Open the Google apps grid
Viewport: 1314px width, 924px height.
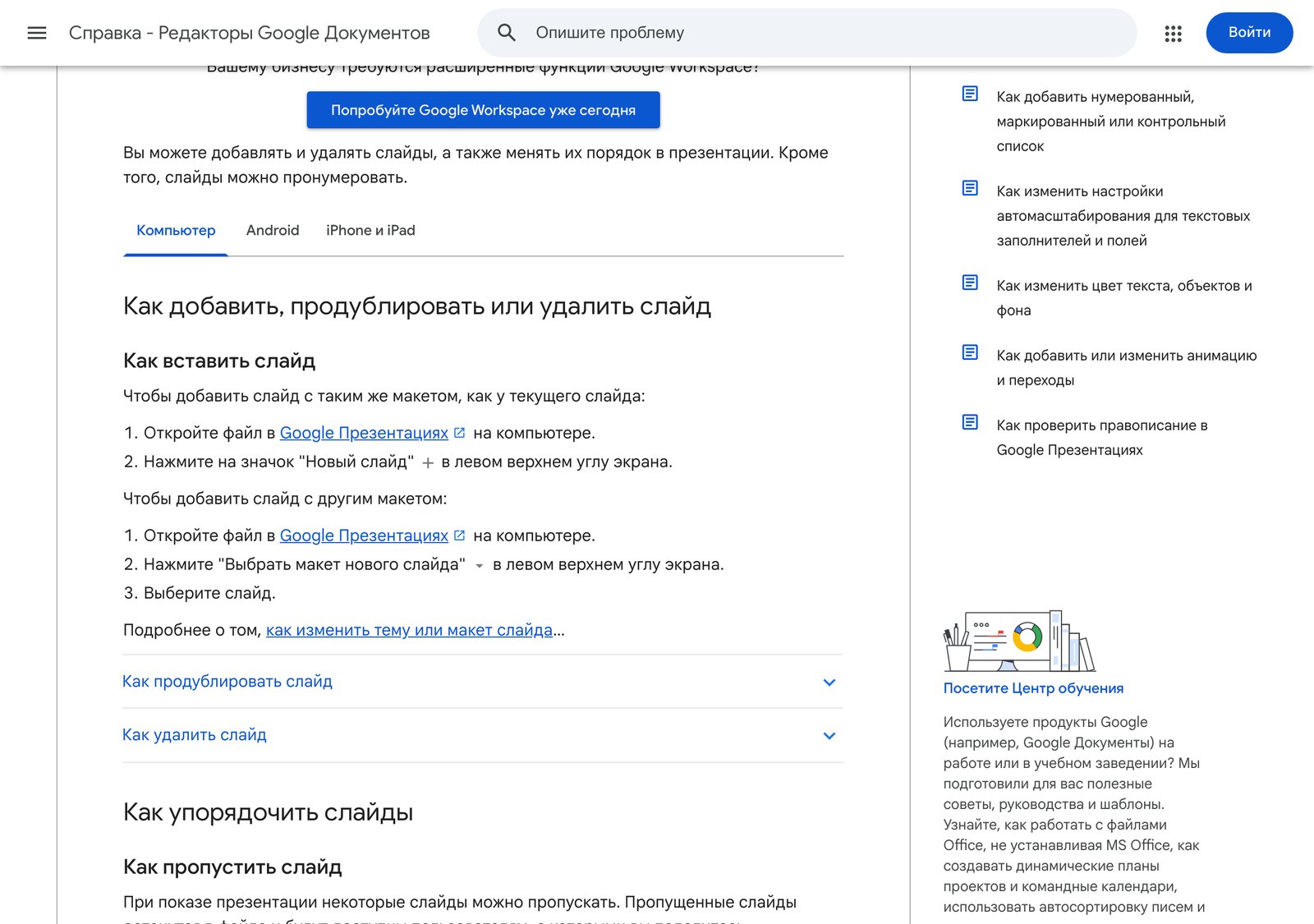coord(1173,33)
